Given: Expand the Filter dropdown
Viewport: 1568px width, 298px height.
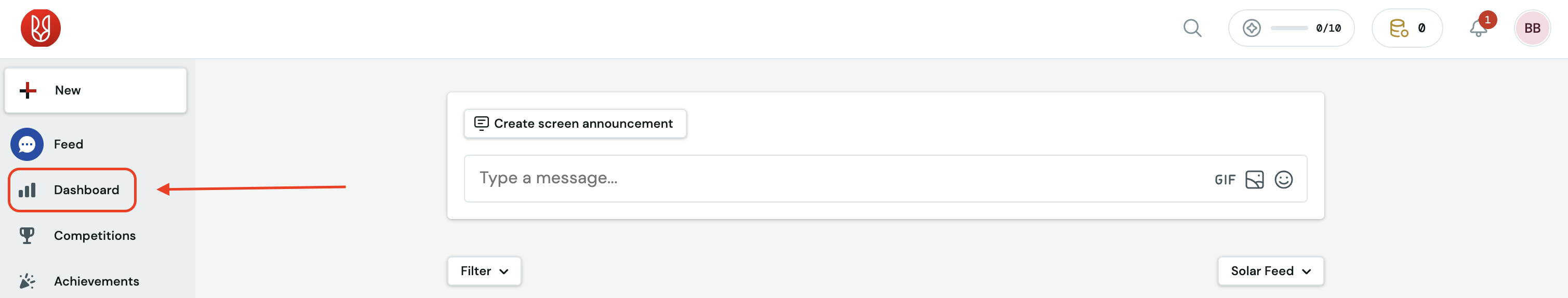Looking at the screenshot, I should tap(484, 270).
